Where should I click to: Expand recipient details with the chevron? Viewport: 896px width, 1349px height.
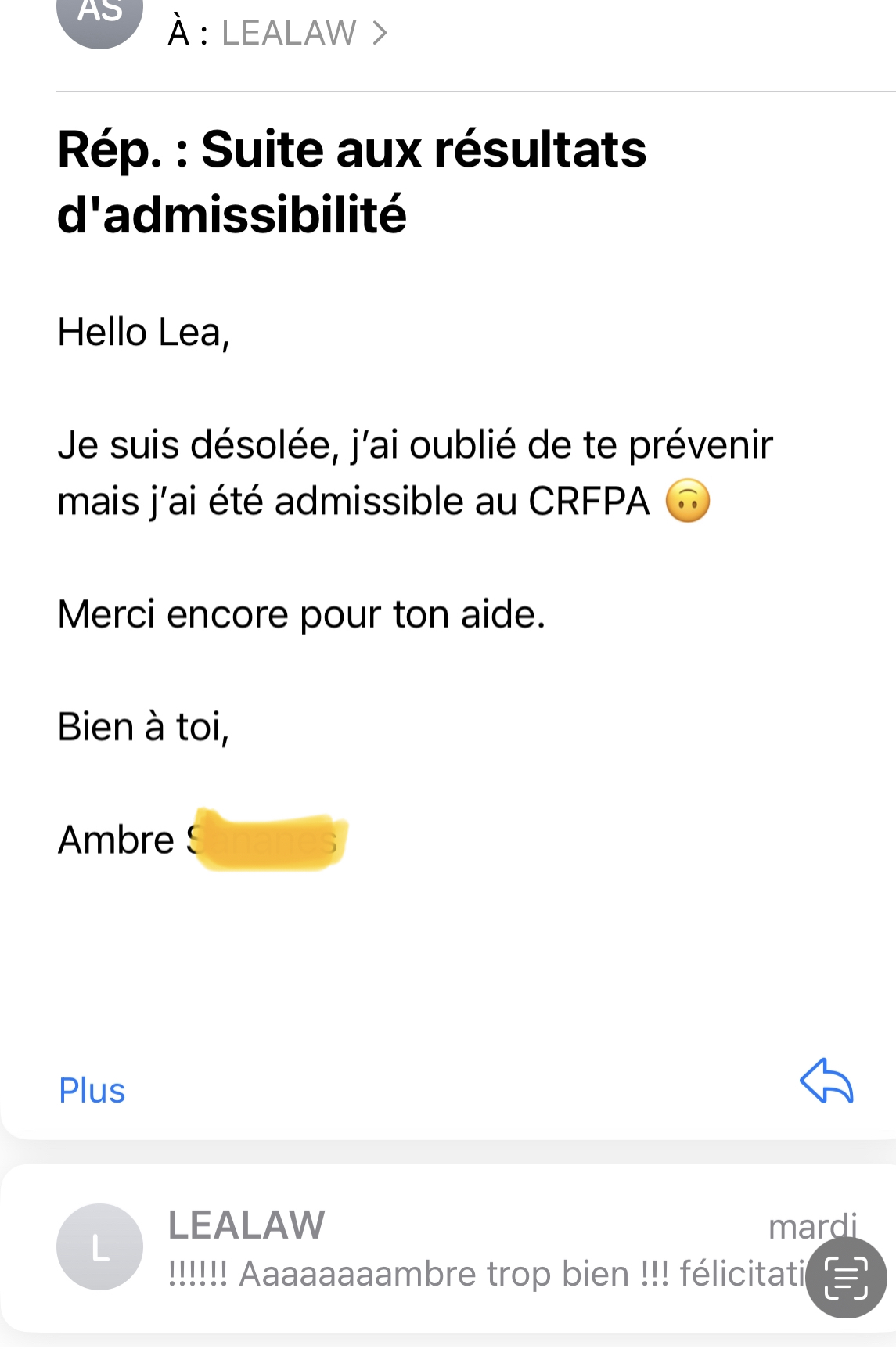click(x=380, y=33)
